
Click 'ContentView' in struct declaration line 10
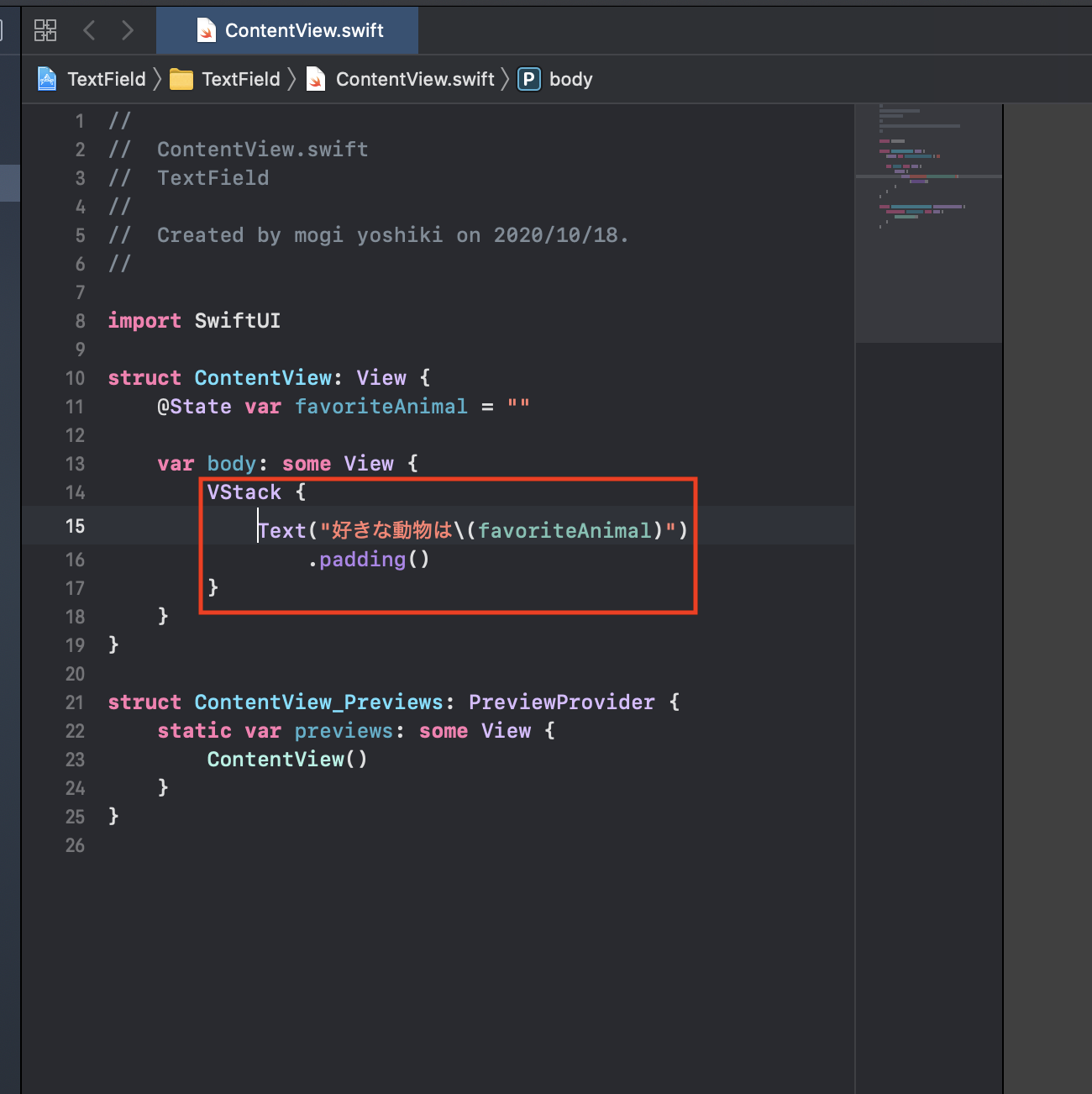263,378
